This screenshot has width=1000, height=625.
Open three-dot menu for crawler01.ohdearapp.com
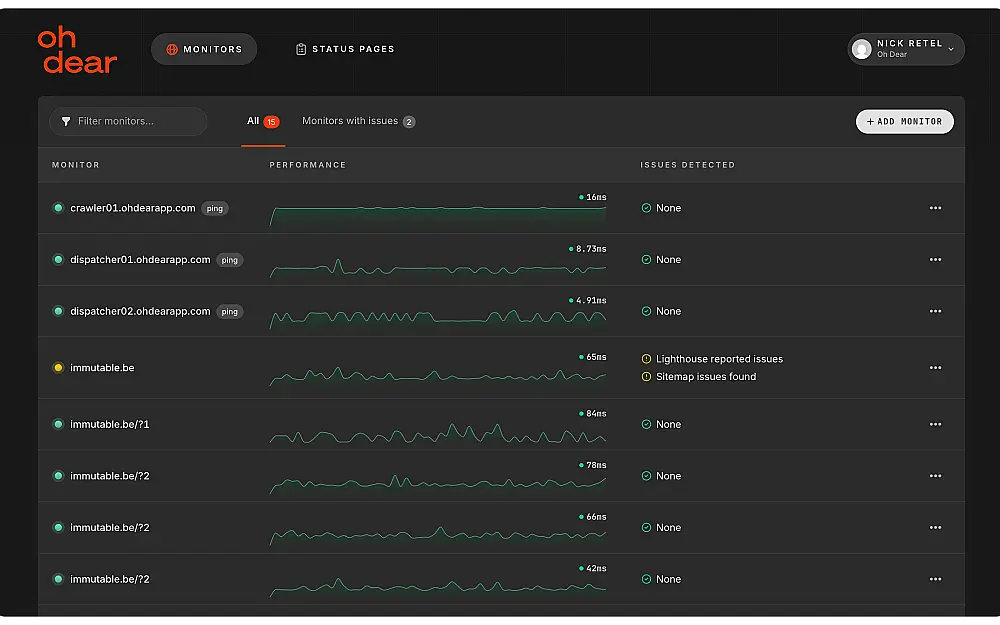(x=935, y=208)
